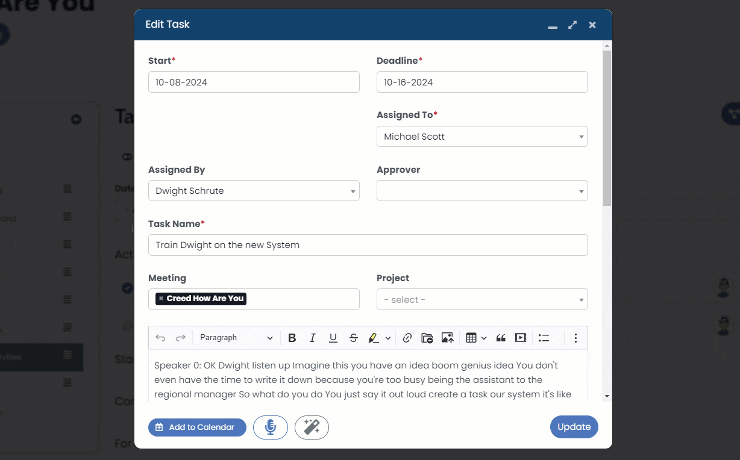Open the empty Approver dropdown
The image size is (740, 460).
(482, 191)
